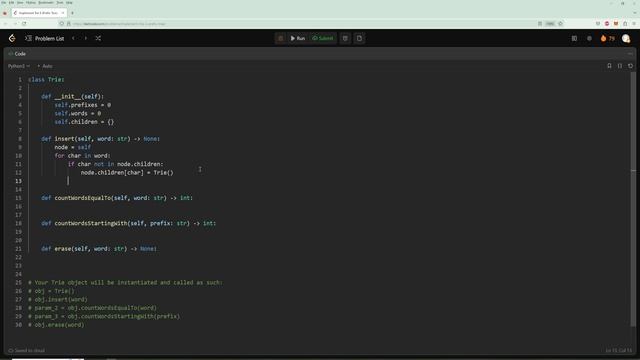Go to previous problem arrow
640x360 pixels.
coord(73,38)
